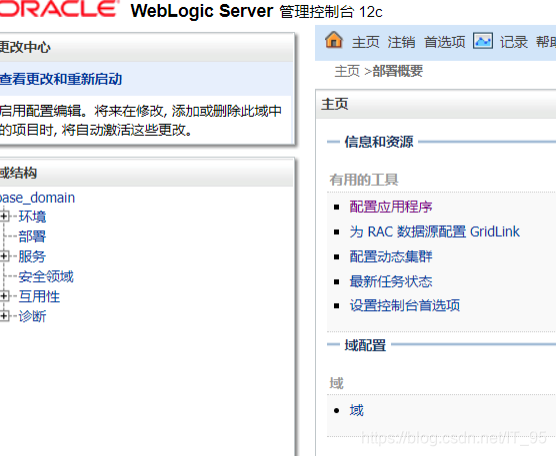Click the 有用的工具 subheading
This screenshot has height=456, width=556.
pos(364,180)
